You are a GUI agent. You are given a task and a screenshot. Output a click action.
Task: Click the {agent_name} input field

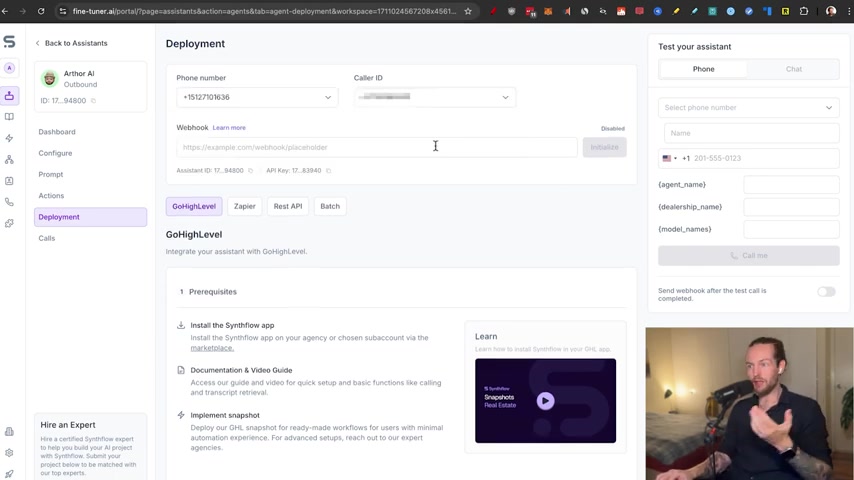pyautogui.click(x=791, y=185)
